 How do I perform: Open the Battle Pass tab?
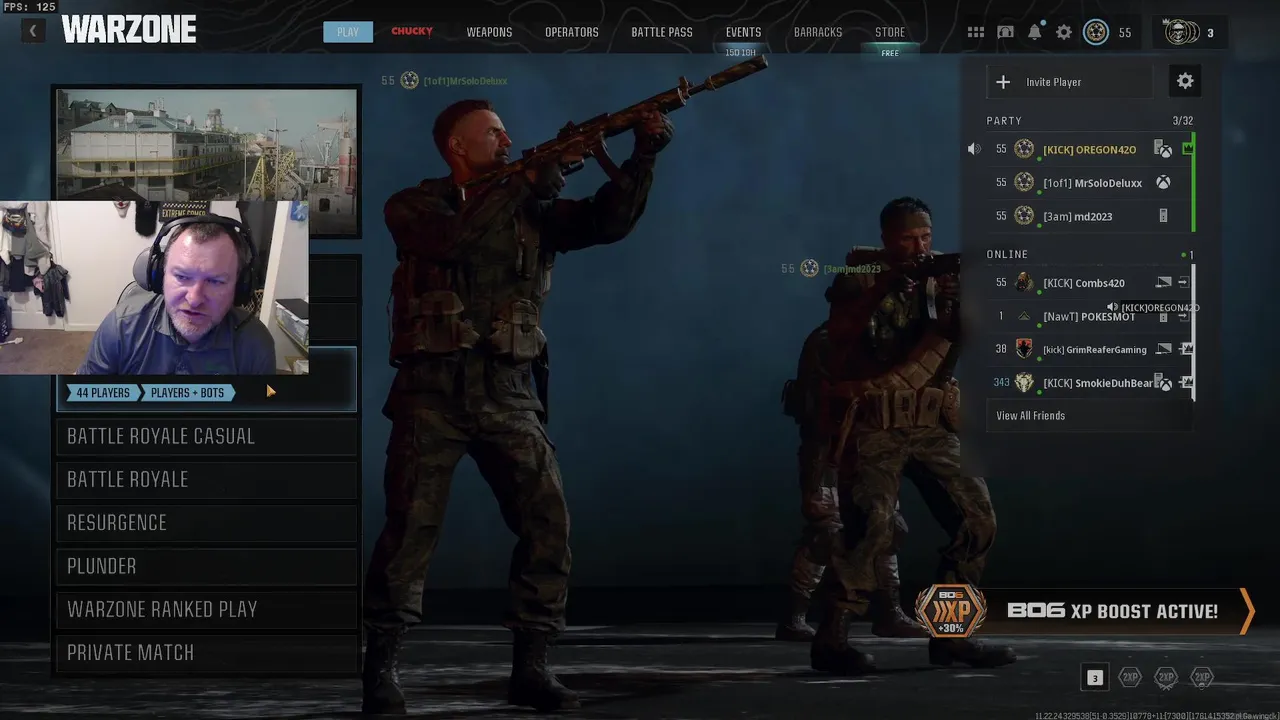tap(662, 32)
